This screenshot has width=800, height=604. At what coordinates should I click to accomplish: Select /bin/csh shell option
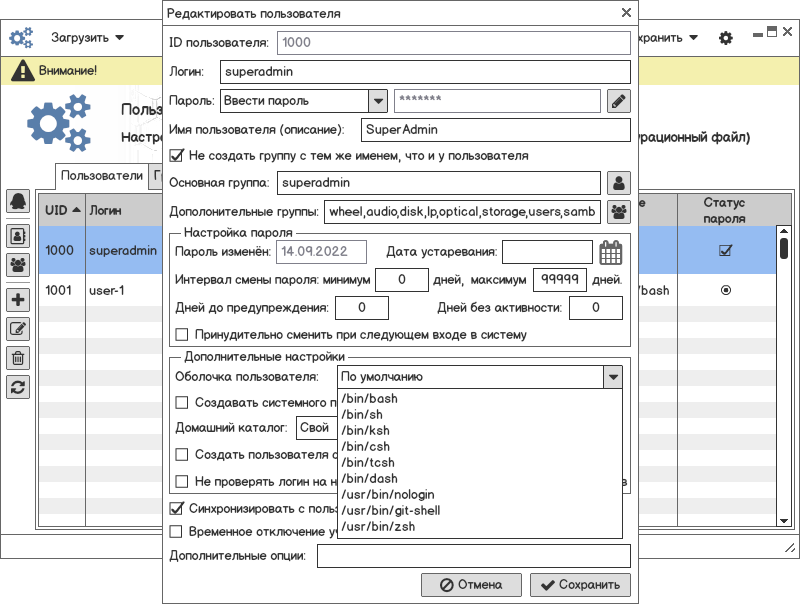tap(480, 446)
